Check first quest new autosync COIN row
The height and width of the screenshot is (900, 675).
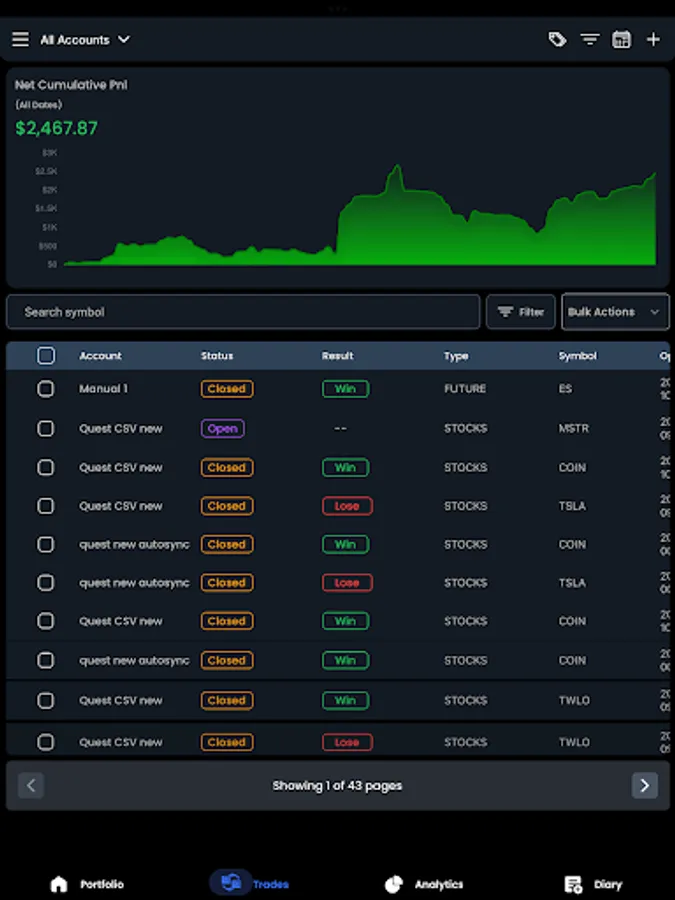tap(46, 544)
